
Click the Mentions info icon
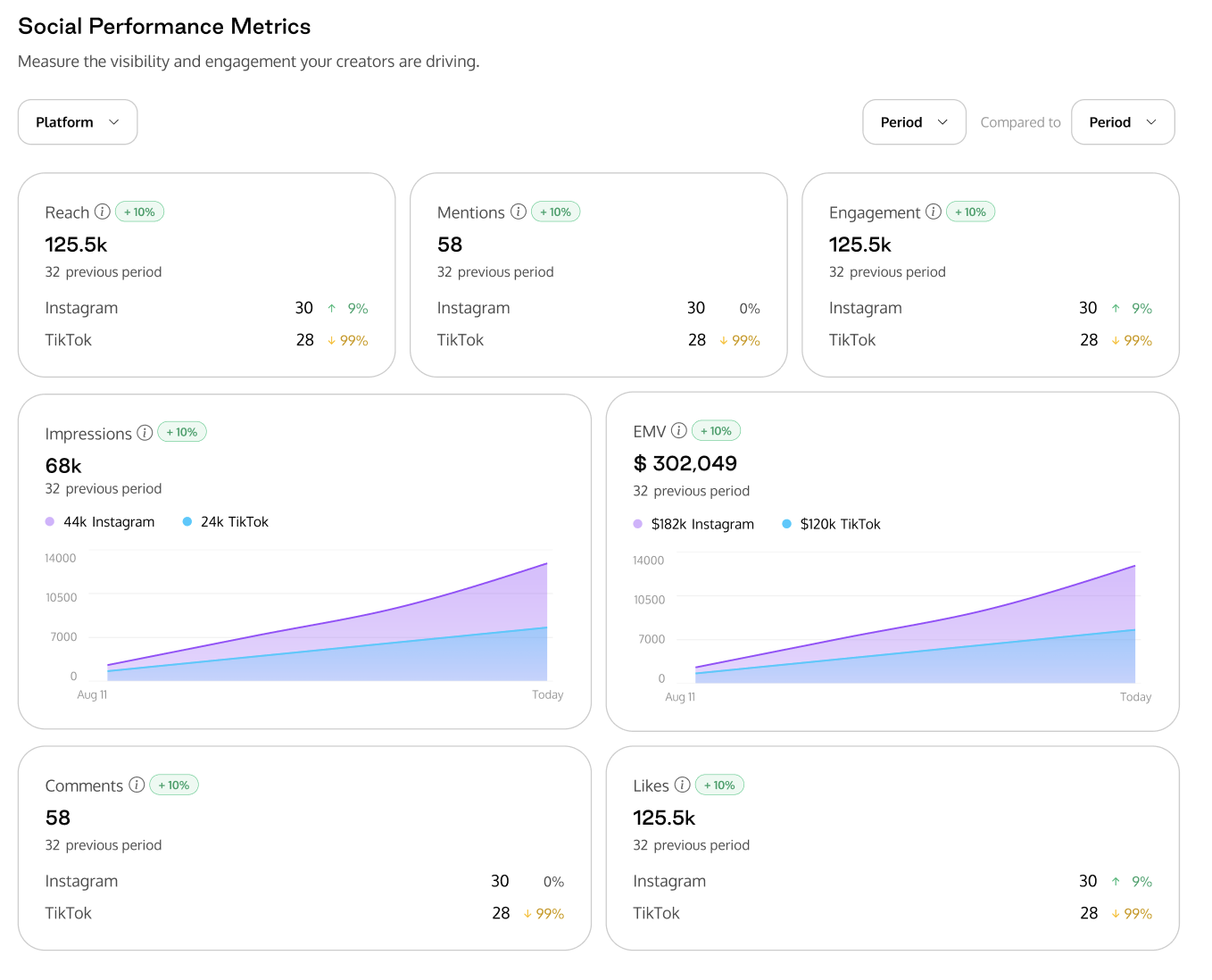tap(519, 212)
